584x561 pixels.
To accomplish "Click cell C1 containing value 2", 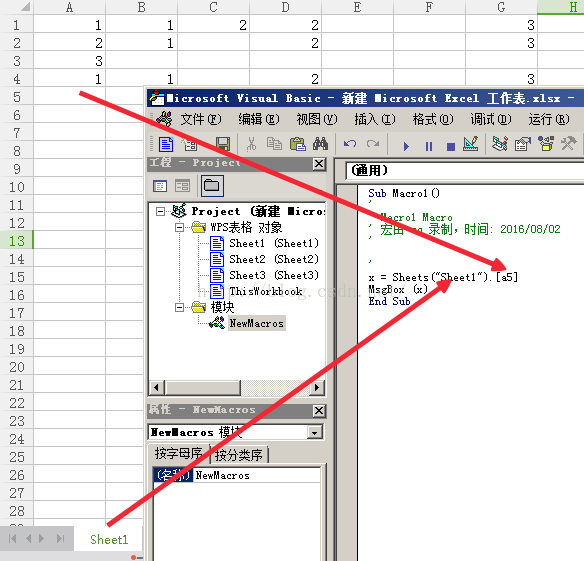I will click(x=213, y=25).
